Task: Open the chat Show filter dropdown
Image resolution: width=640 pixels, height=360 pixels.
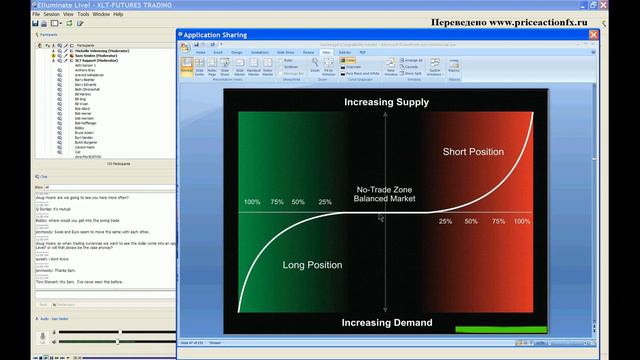Action: 109,187
